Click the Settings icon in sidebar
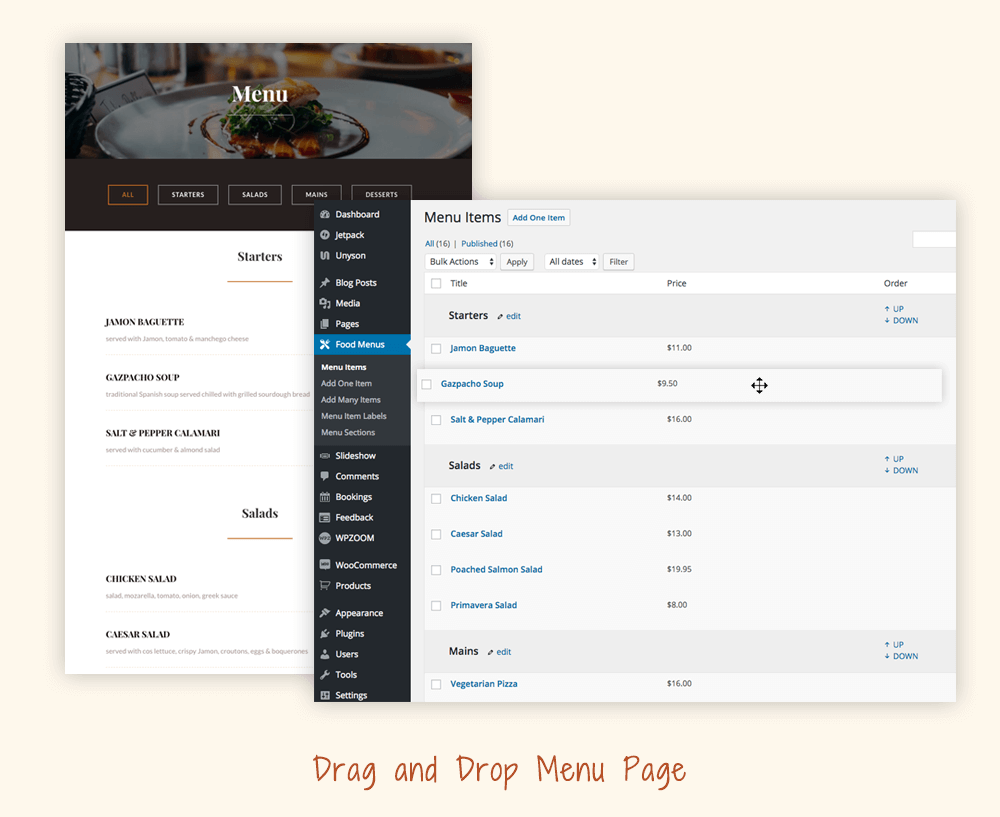Image resolution: width=1000 pixels, height=817 pixels. [x=325, y=695]
